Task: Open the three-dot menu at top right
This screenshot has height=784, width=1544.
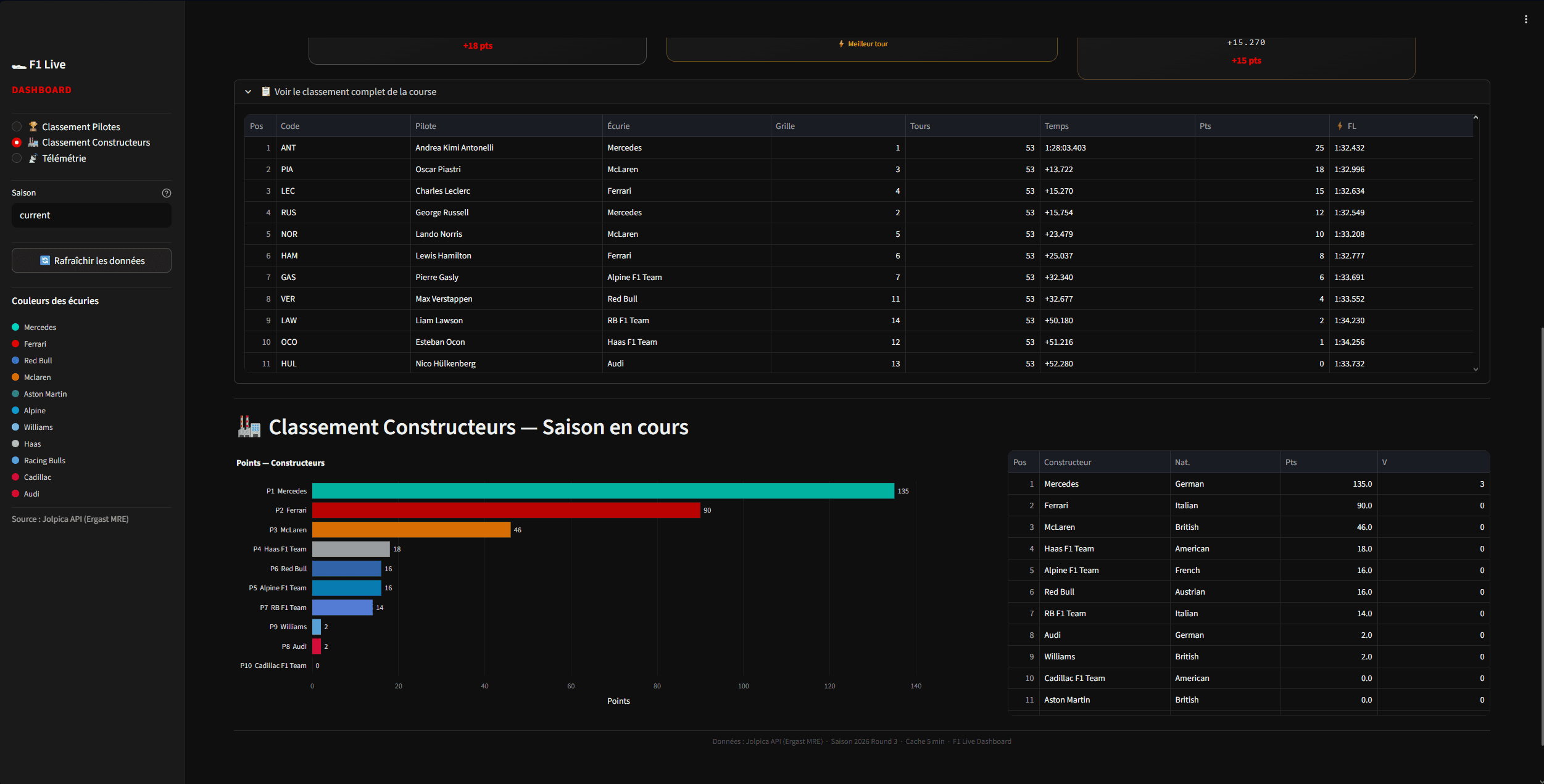Action: click(x=1526, y=19)
